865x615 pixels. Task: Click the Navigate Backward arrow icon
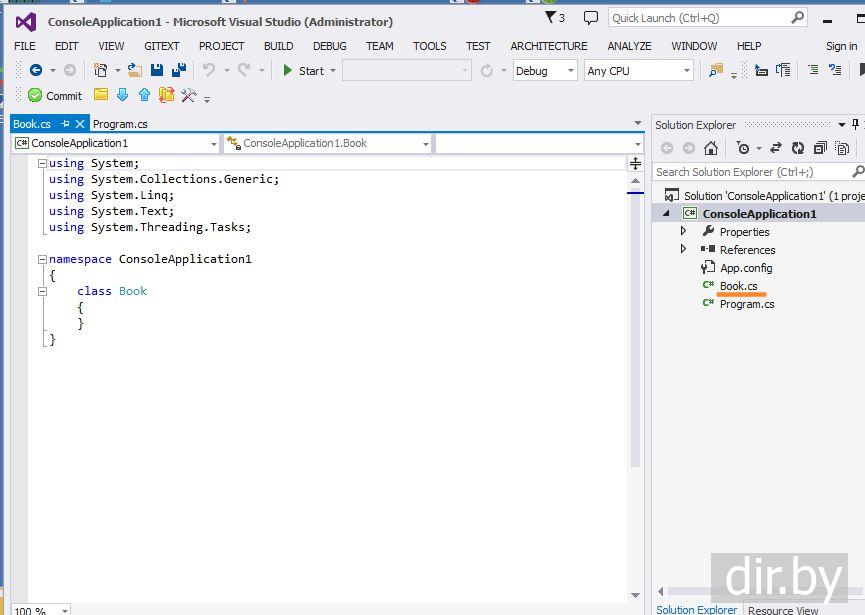(36, 70)
